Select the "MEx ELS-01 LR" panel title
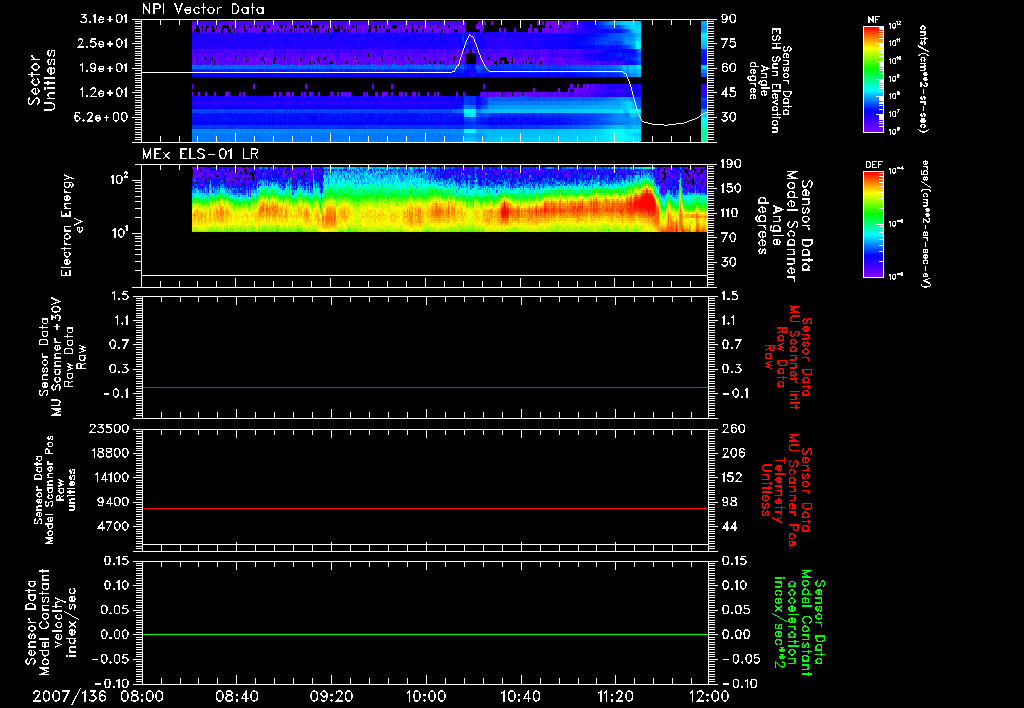1024x708 pixels. (200, 154)
